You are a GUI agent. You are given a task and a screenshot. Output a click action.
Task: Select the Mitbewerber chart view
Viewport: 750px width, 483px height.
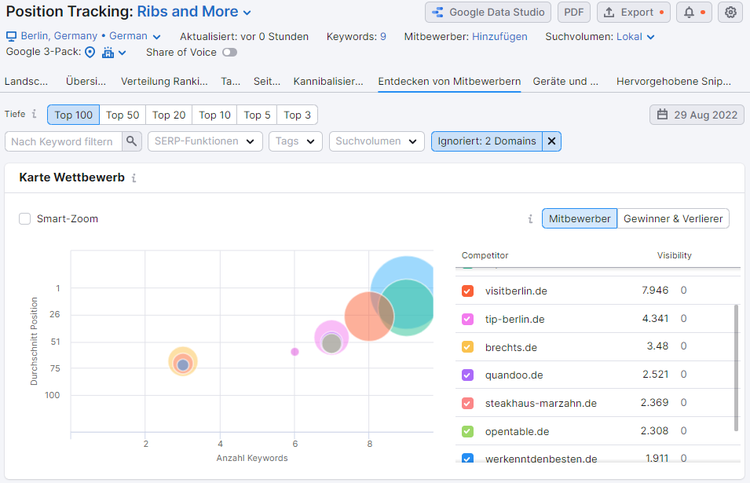(x=580, y=219)
